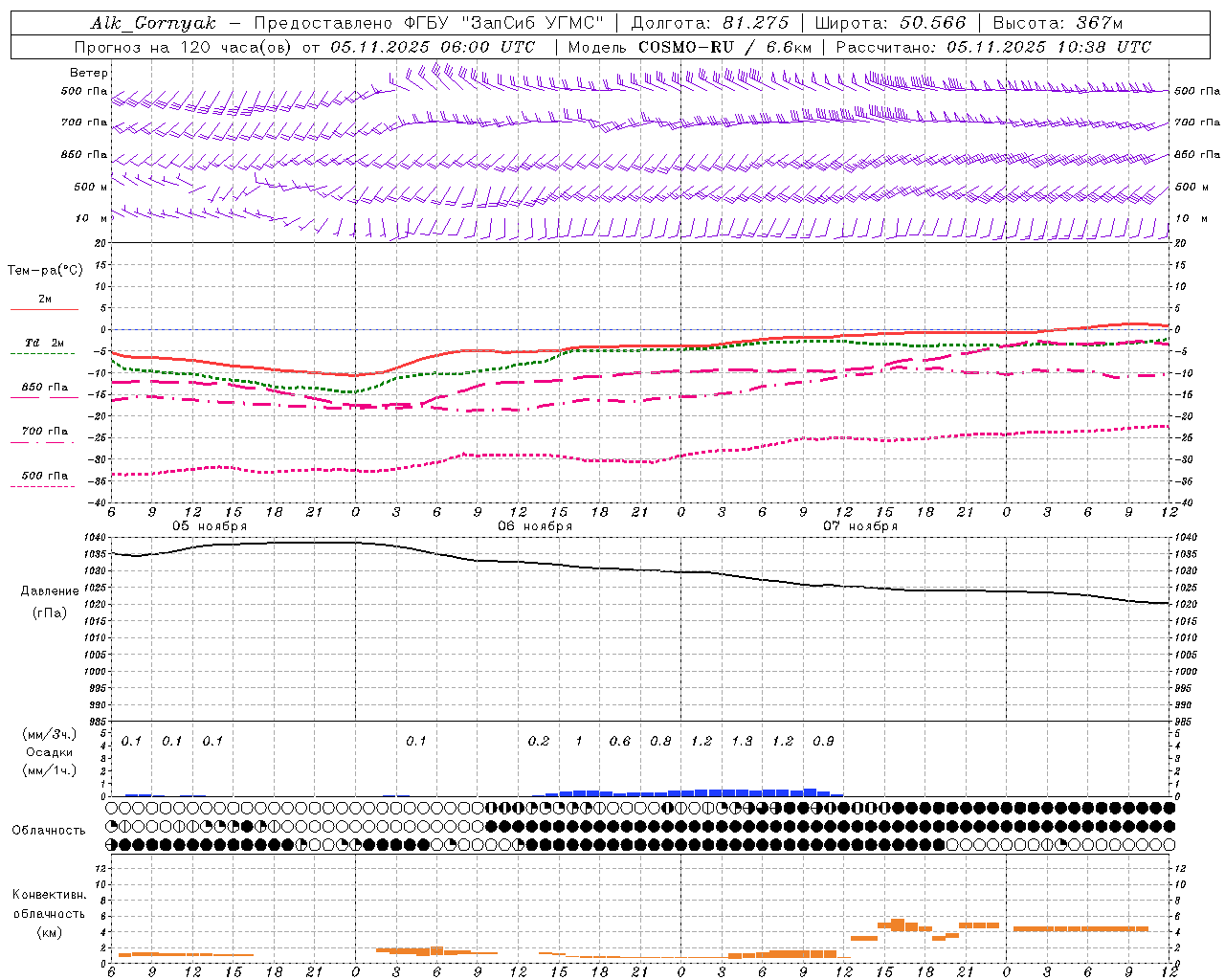This screenshot has width=1225, height=980.
Task: Click the Облачность cloud cover label
Action: click(49, 831)
